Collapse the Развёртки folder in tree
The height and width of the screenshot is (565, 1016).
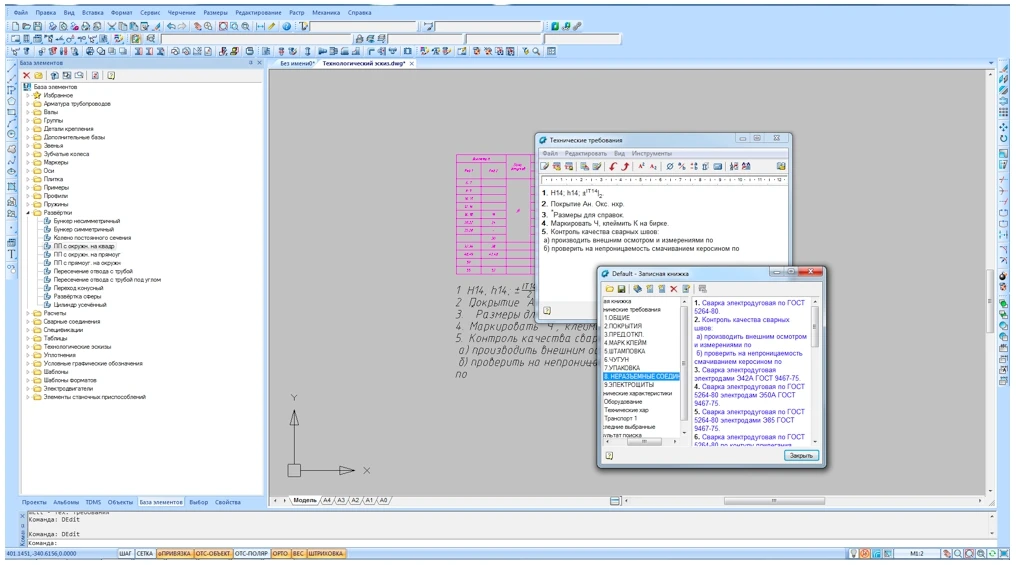click(x=28, y=212)
